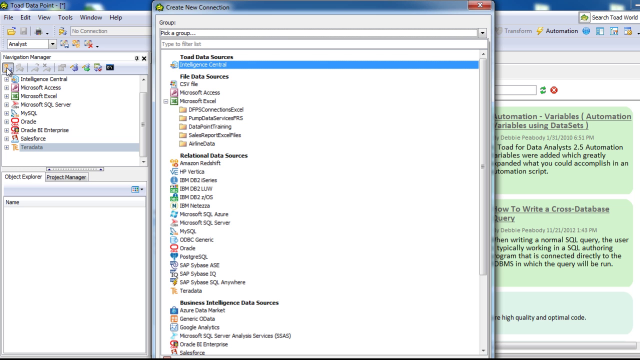The image size is (640, 360).
Task: Open the Window menu
Action: click(91, 18)
